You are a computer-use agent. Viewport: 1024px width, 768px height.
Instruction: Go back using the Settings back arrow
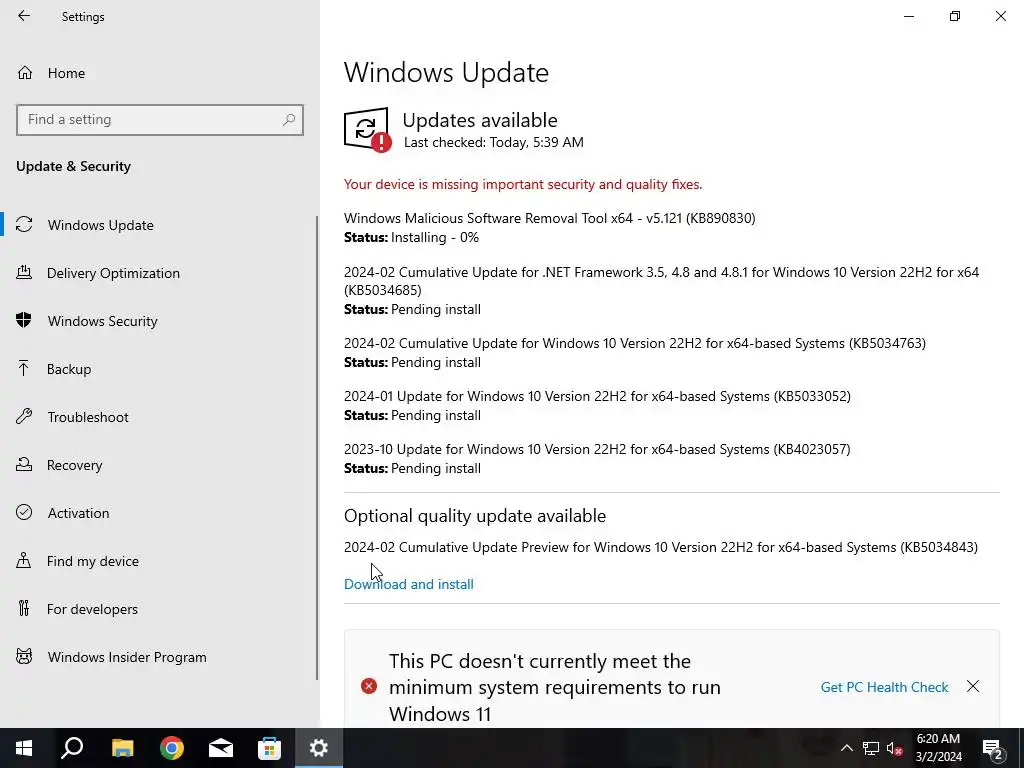(24, 16)
